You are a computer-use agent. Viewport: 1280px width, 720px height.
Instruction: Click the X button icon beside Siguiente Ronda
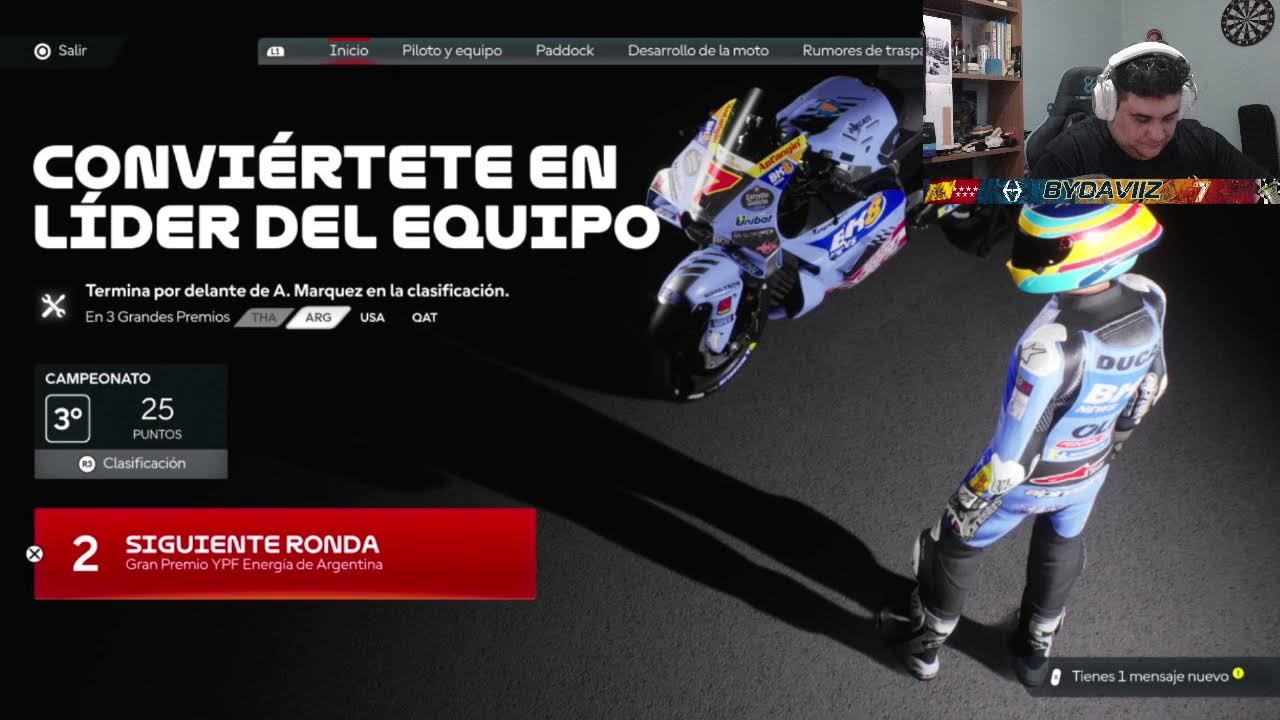coord(34,553)
